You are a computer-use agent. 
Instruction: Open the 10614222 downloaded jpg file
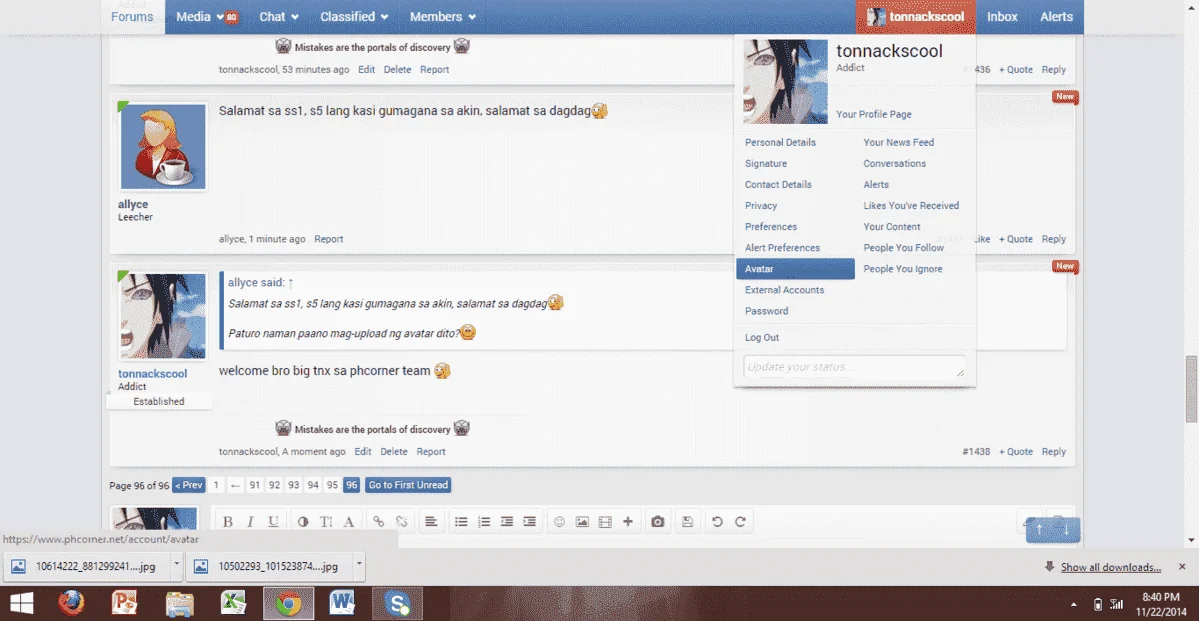tap(86, 567)
